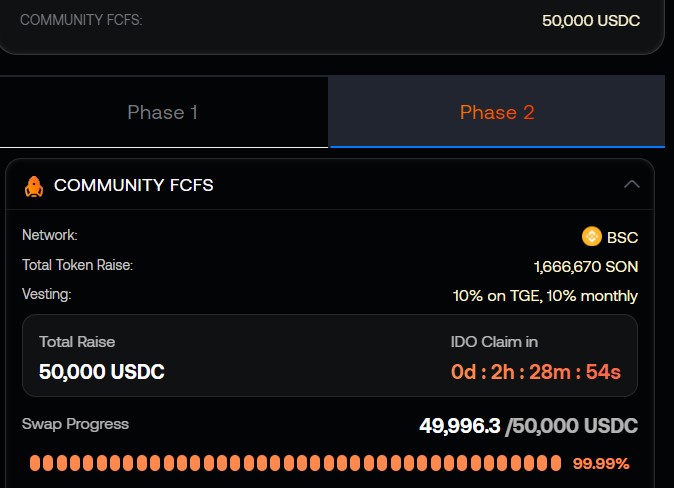The width and height of the screenshot is (674, 488).
Task: Click the 99.99% progress percentage
Action: pyautogui.click(x=601, y=464)
